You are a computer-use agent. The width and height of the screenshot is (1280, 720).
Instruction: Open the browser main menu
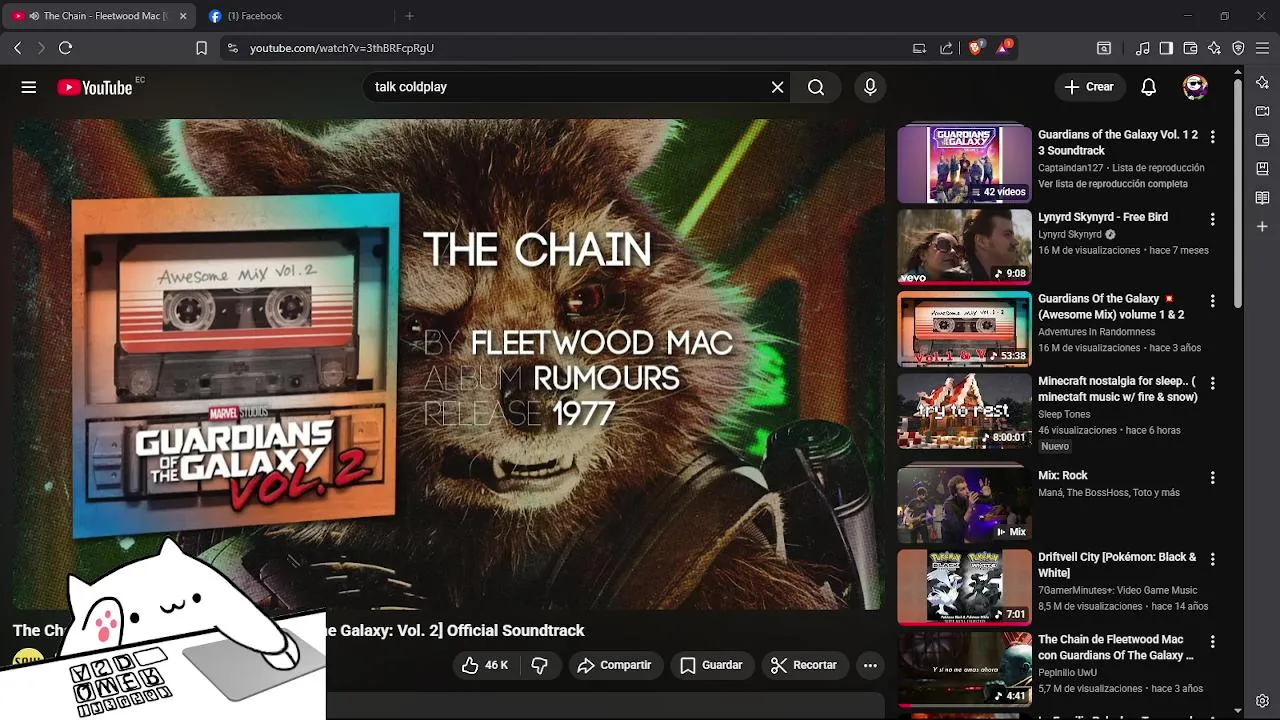1262,48
